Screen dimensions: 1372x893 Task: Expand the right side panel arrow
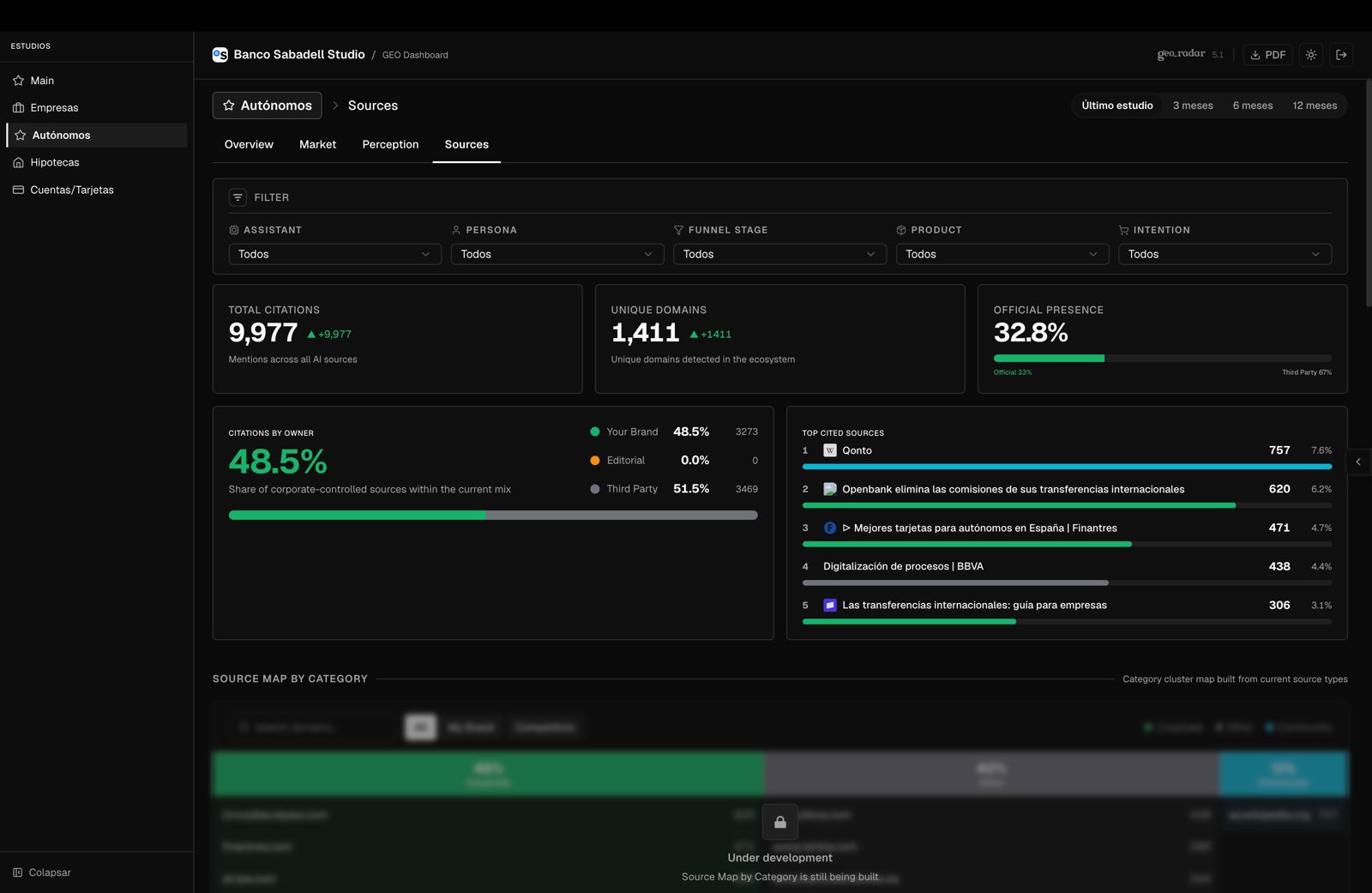pyautogui.click(x=1358, y=462)
